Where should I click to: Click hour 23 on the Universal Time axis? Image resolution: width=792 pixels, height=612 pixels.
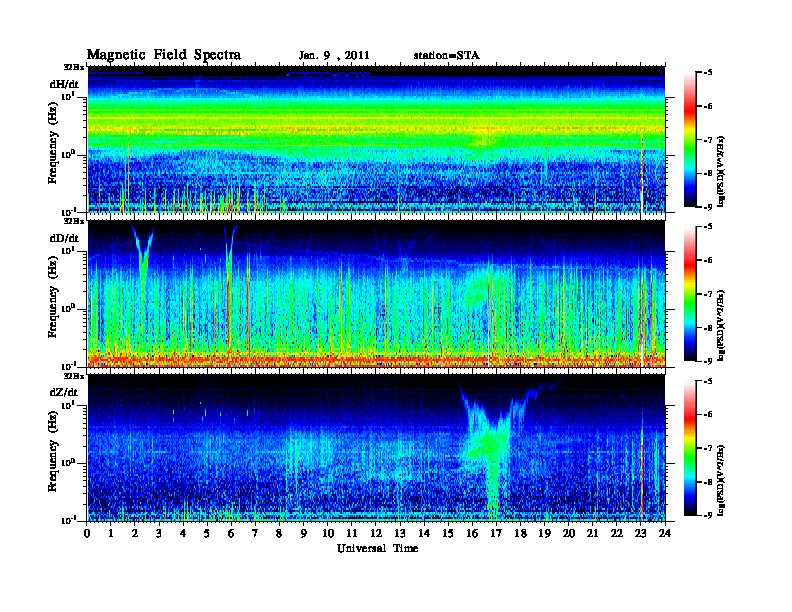(x=640, y=533)
